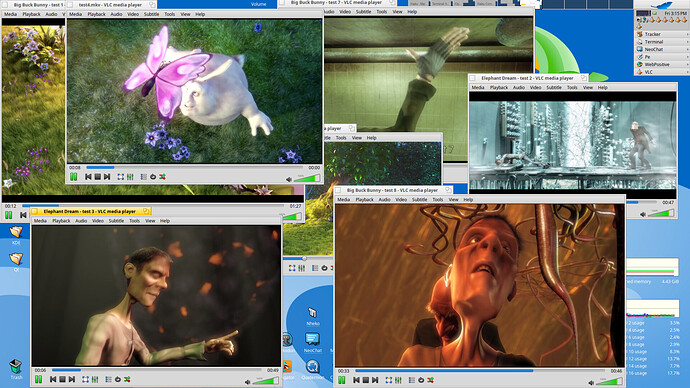
Task: Click the seek bar in test4.mkv window
Action: point(194,168)
